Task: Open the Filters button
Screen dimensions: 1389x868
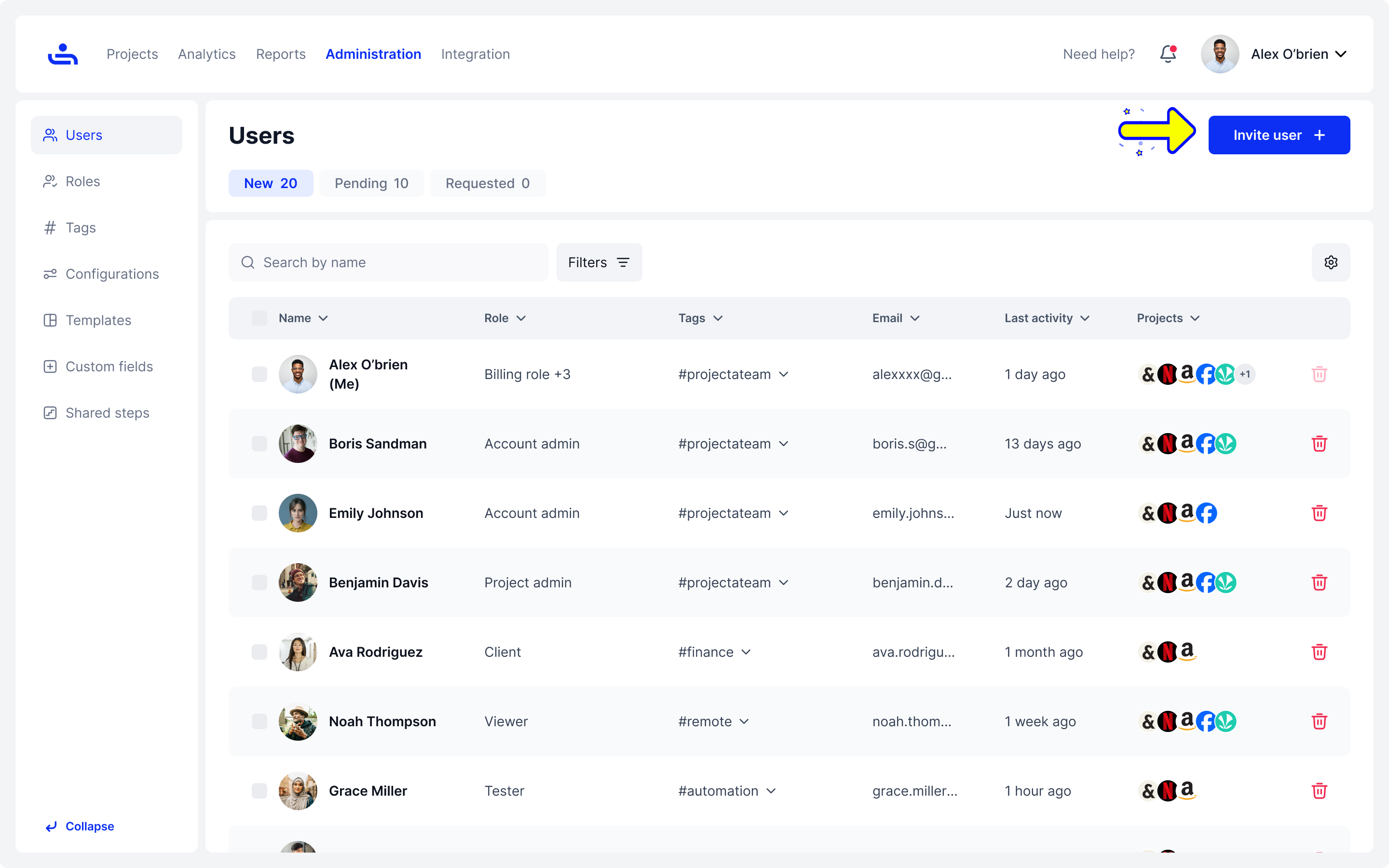Action: click(x=599, y=262)
